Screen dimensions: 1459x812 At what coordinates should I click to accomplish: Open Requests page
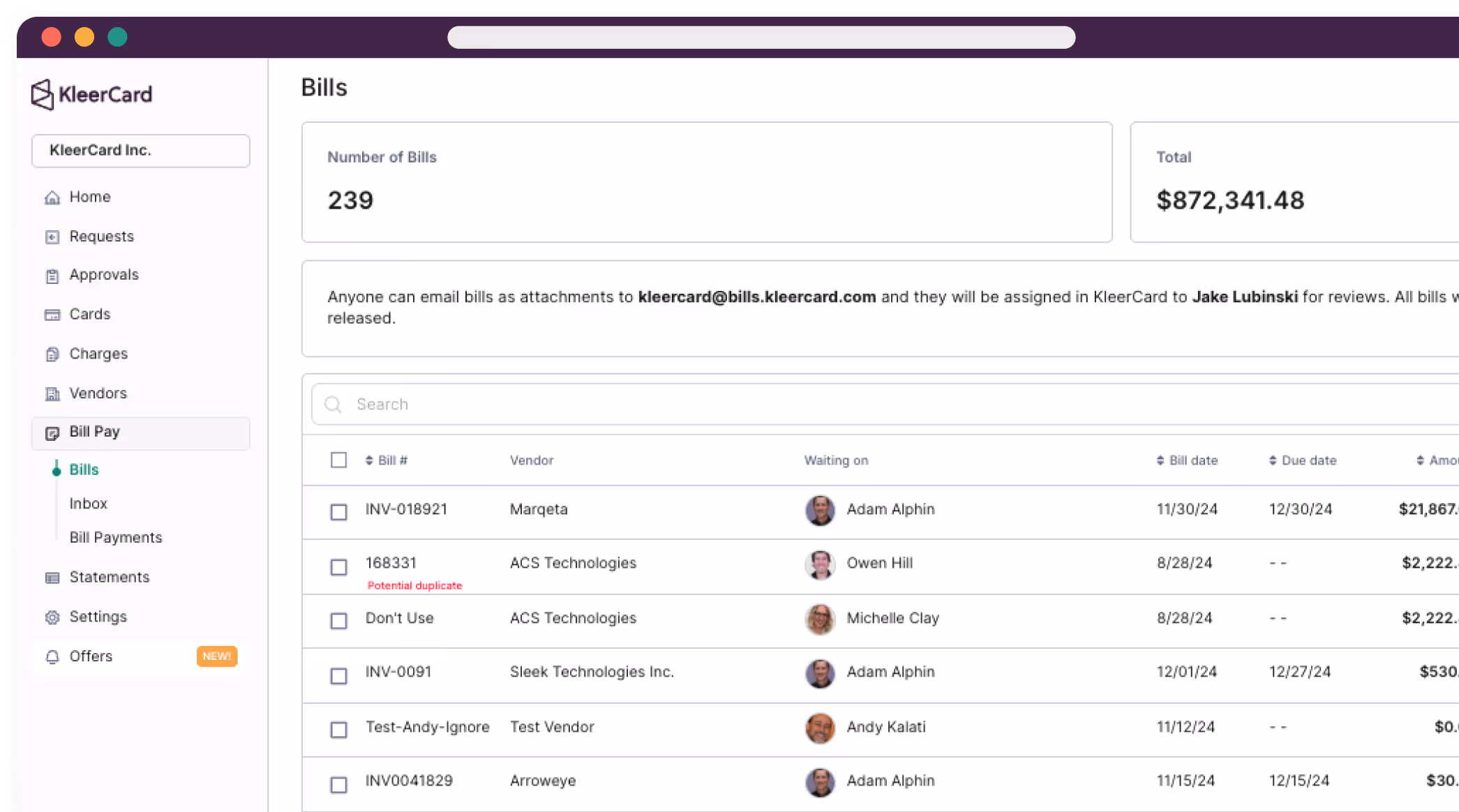(x=101, y=236)
